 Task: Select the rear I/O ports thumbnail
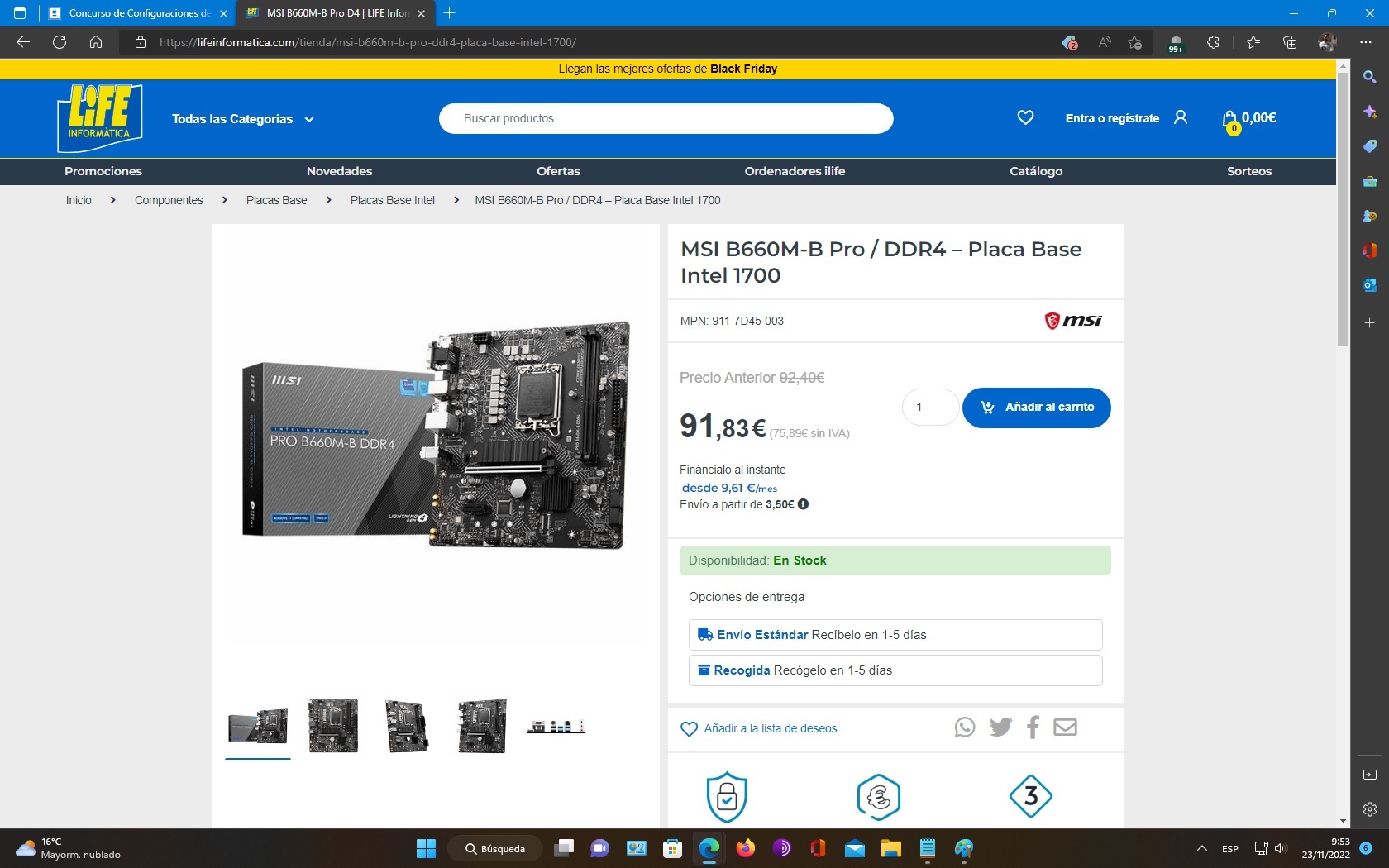click(x=556, y=727)
